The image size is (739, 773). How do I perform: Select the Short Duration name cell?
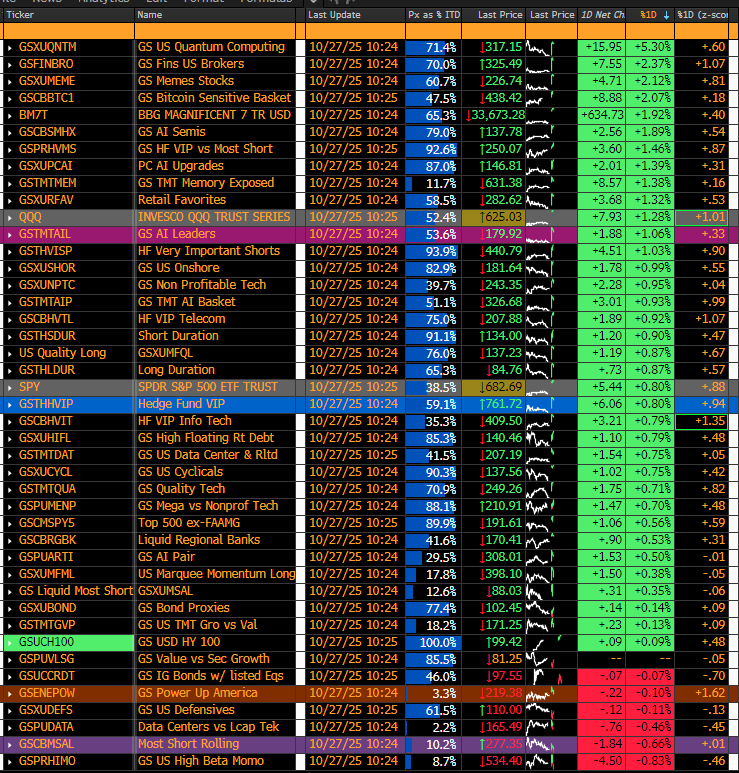pyautogui.click(x=214, y=336)
